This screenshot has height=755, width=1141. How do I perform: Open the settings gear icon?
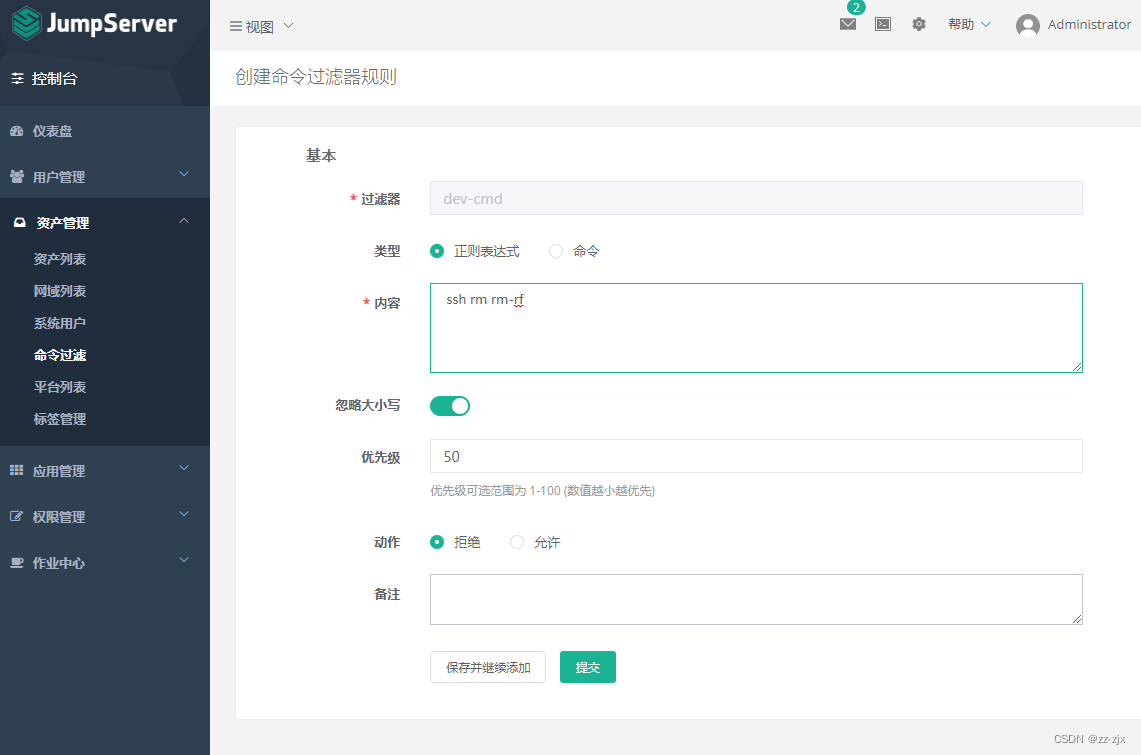[918, 24]
